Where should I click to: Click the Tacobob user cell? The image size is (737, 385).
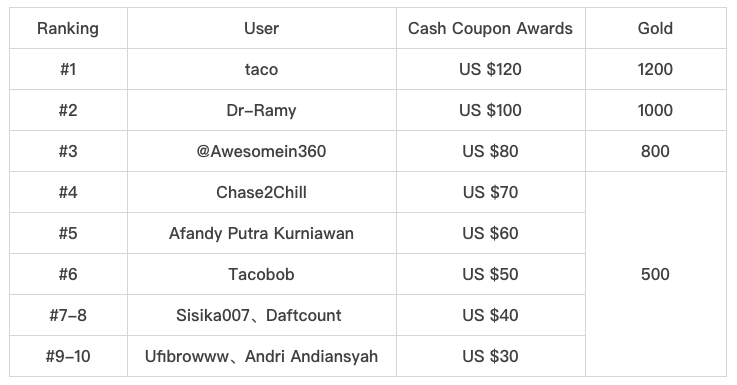coord(261,274)
